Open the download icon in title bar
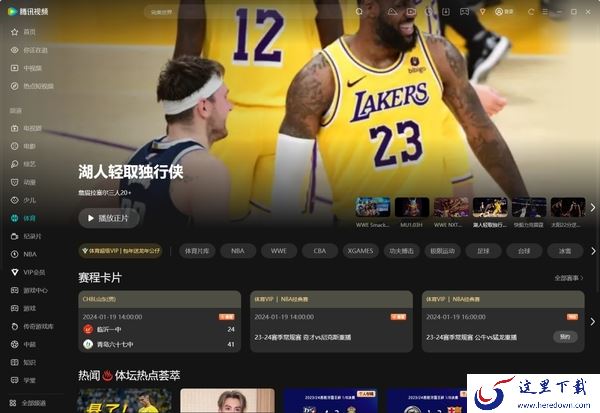Image resolution: width=600 pixels, height=413 pixels. coord(446,12)
